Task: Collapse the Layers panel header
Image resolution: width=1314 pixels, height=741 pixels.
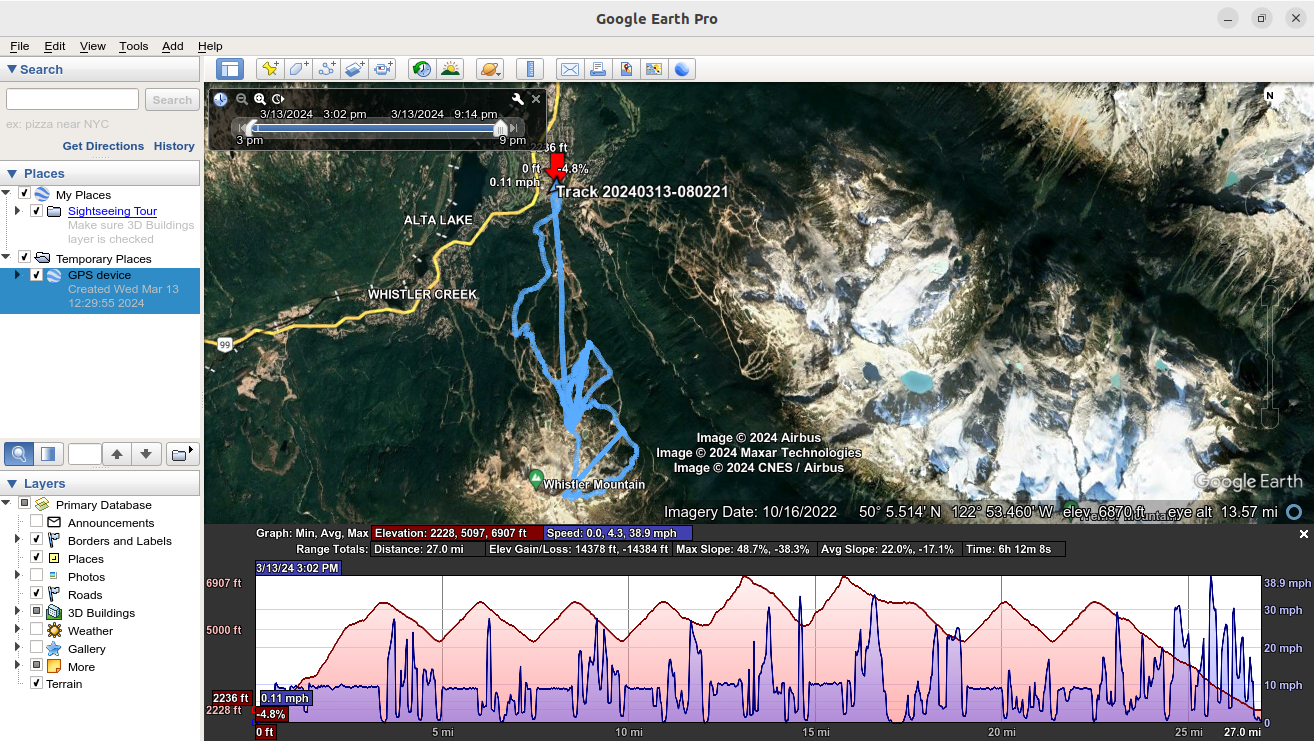Action: 100,483
